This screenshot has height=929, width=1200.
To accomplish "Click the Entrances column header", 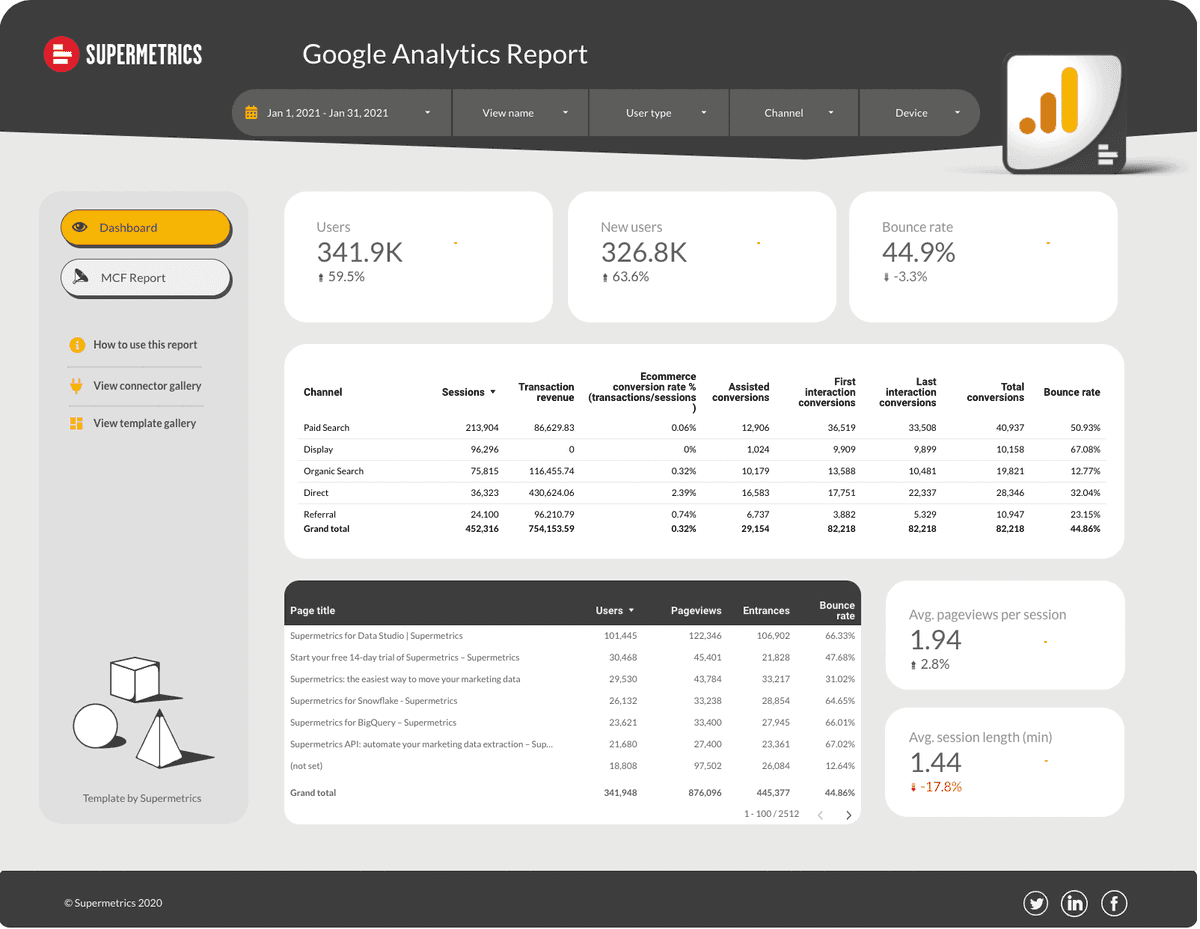I will [766, 611].
